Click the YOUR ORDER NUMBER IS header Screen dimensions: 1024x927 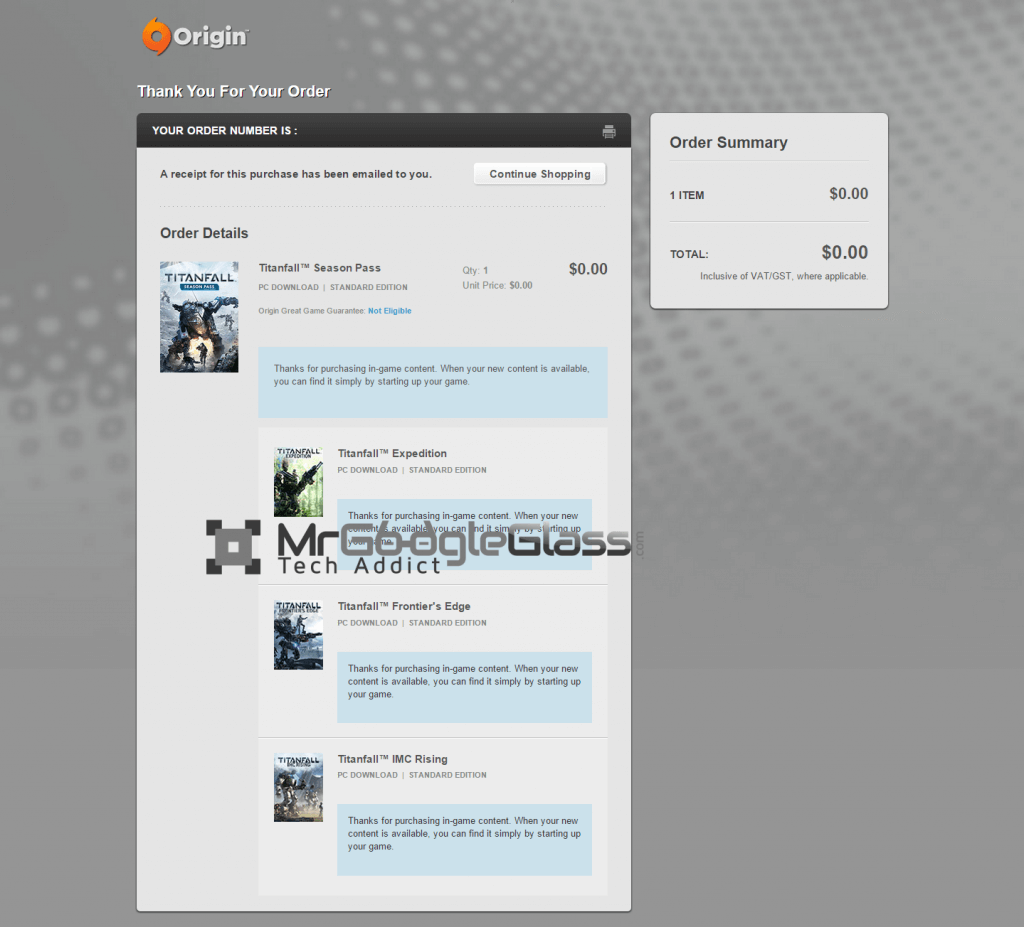click(225, 131)
